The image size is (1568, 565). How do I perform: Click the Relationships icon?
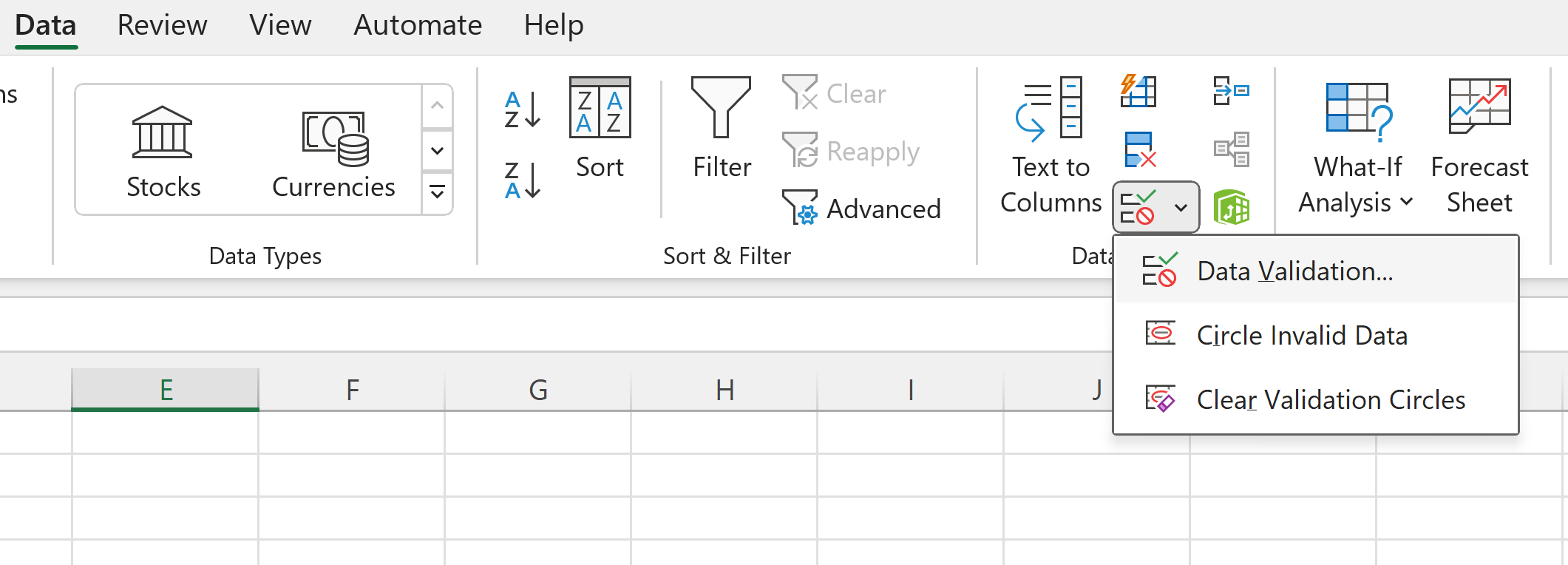[x=1232, y=150]
